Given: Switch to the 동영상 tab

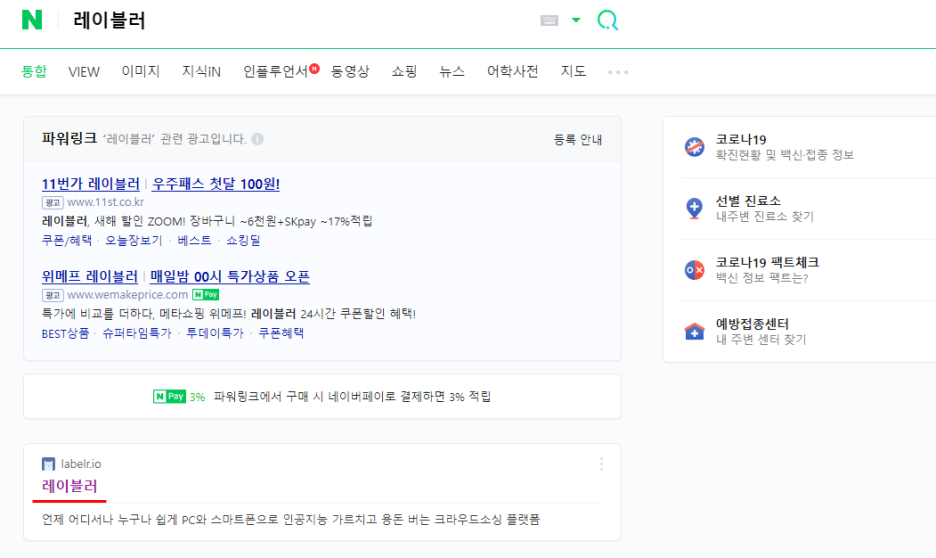Looking at the screenshot, I should click(x=350, y=72).
